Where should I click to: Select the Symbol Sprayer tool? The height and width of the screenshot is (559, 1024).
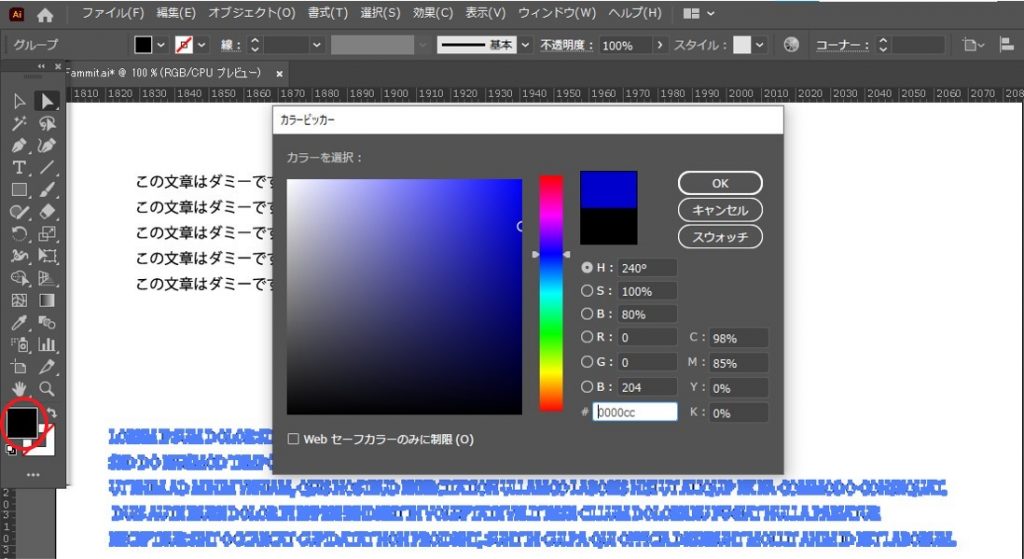tap(19, 345)
